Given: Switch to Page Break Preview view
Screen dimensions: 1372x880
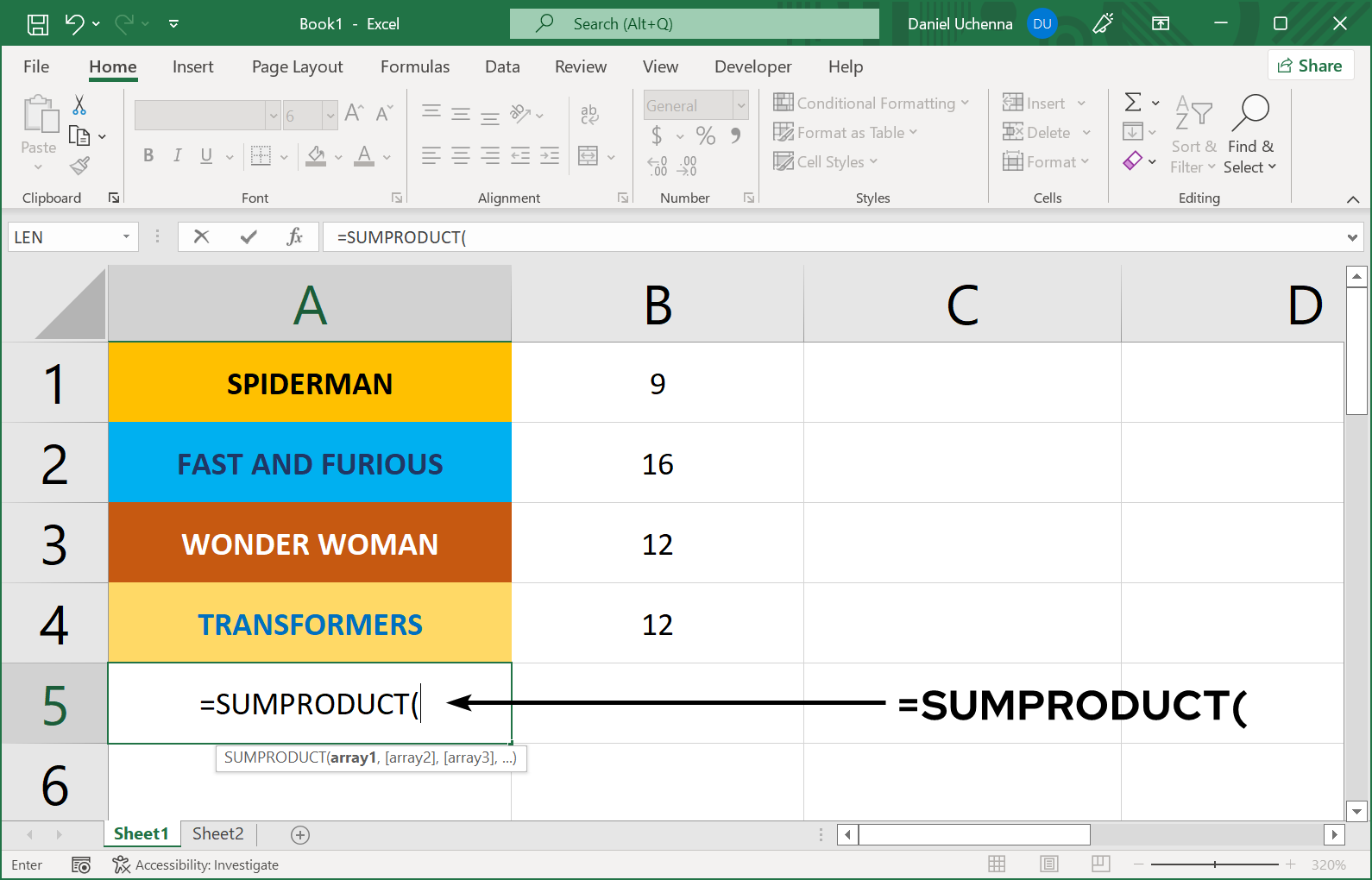Looking at the screenshot, I should 1100,864.
